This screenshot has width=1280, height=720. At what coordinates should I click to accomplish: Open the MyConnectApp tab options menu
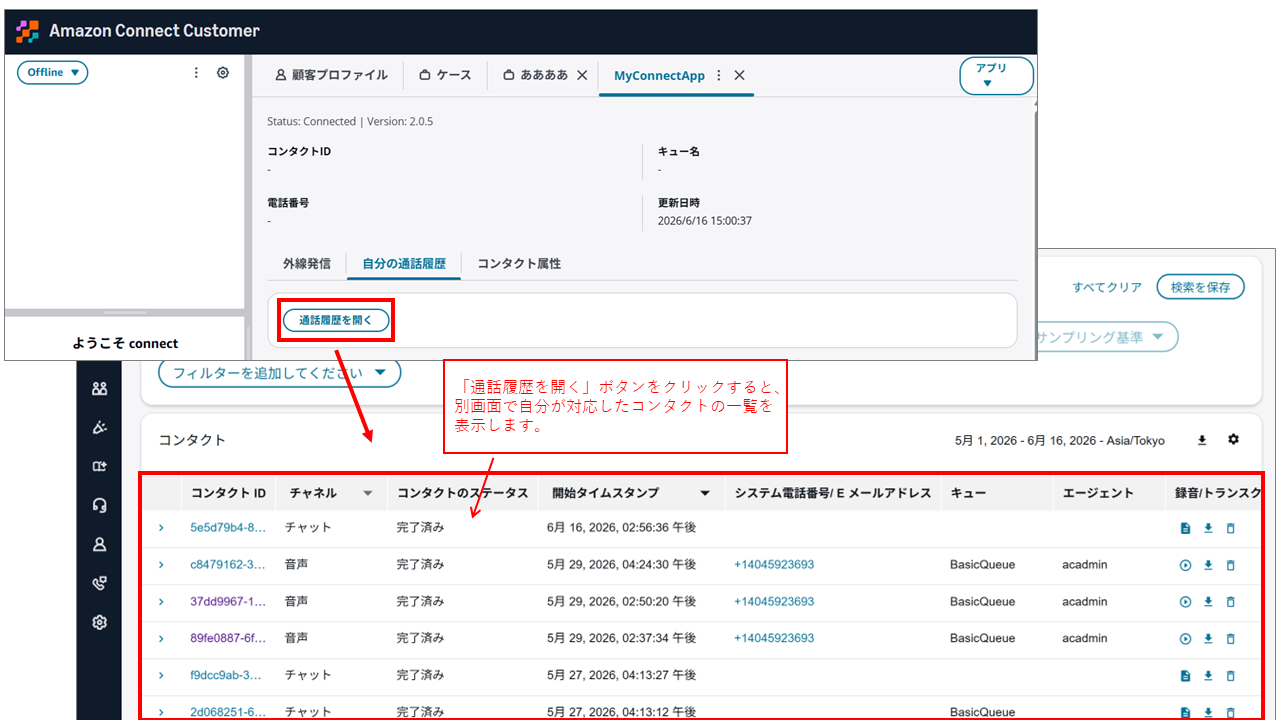(x=718, y=75)
